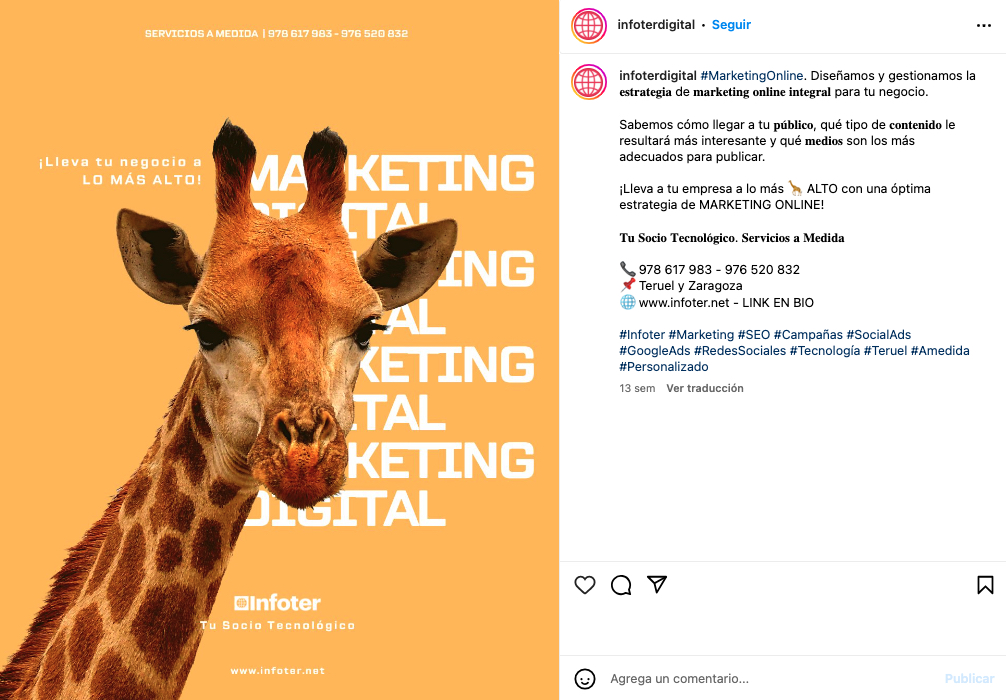This screenshot has height=700, width=1006.
Task: Open the emoji picker smiley icon
Action: [584, 679]
